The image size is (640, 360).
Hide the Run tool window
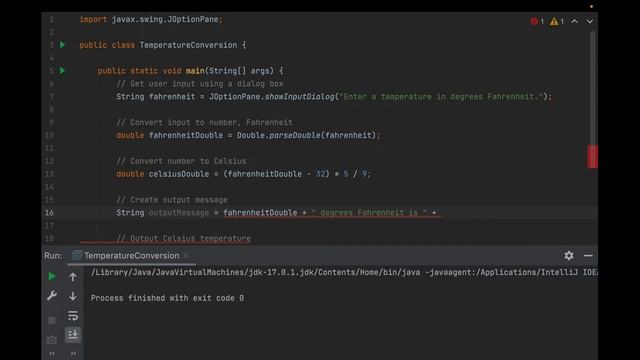click(x=588, y=256)
